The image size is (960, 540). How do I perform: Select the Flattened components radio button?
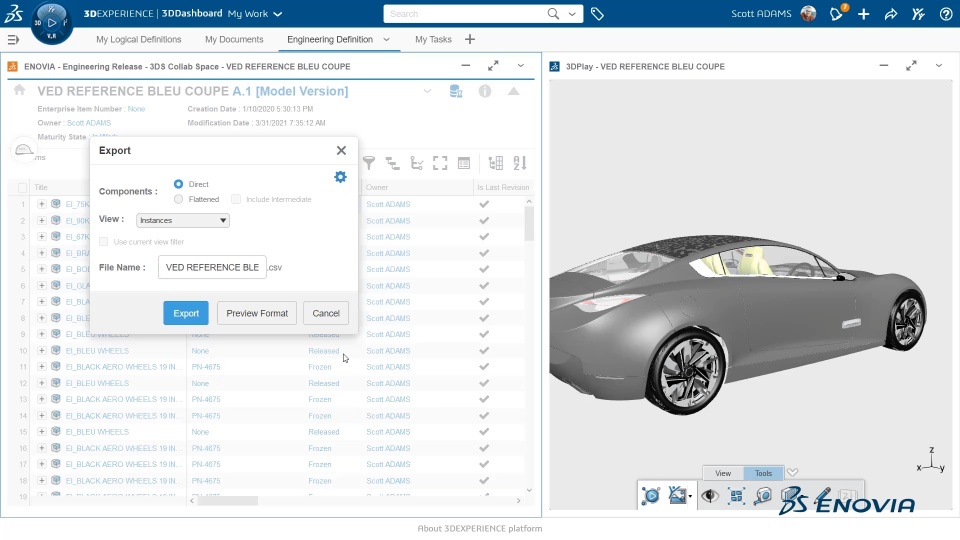pos(178,199)
